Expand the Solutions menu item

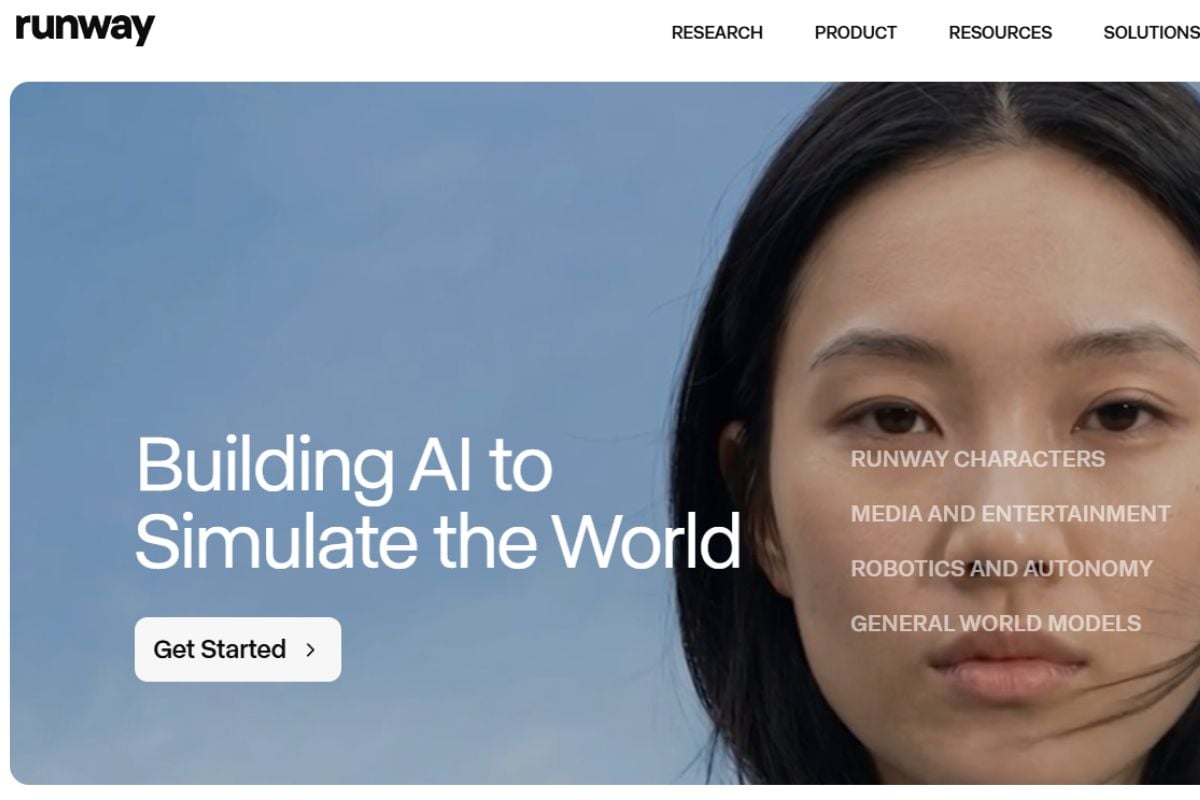pos(1151,32)
